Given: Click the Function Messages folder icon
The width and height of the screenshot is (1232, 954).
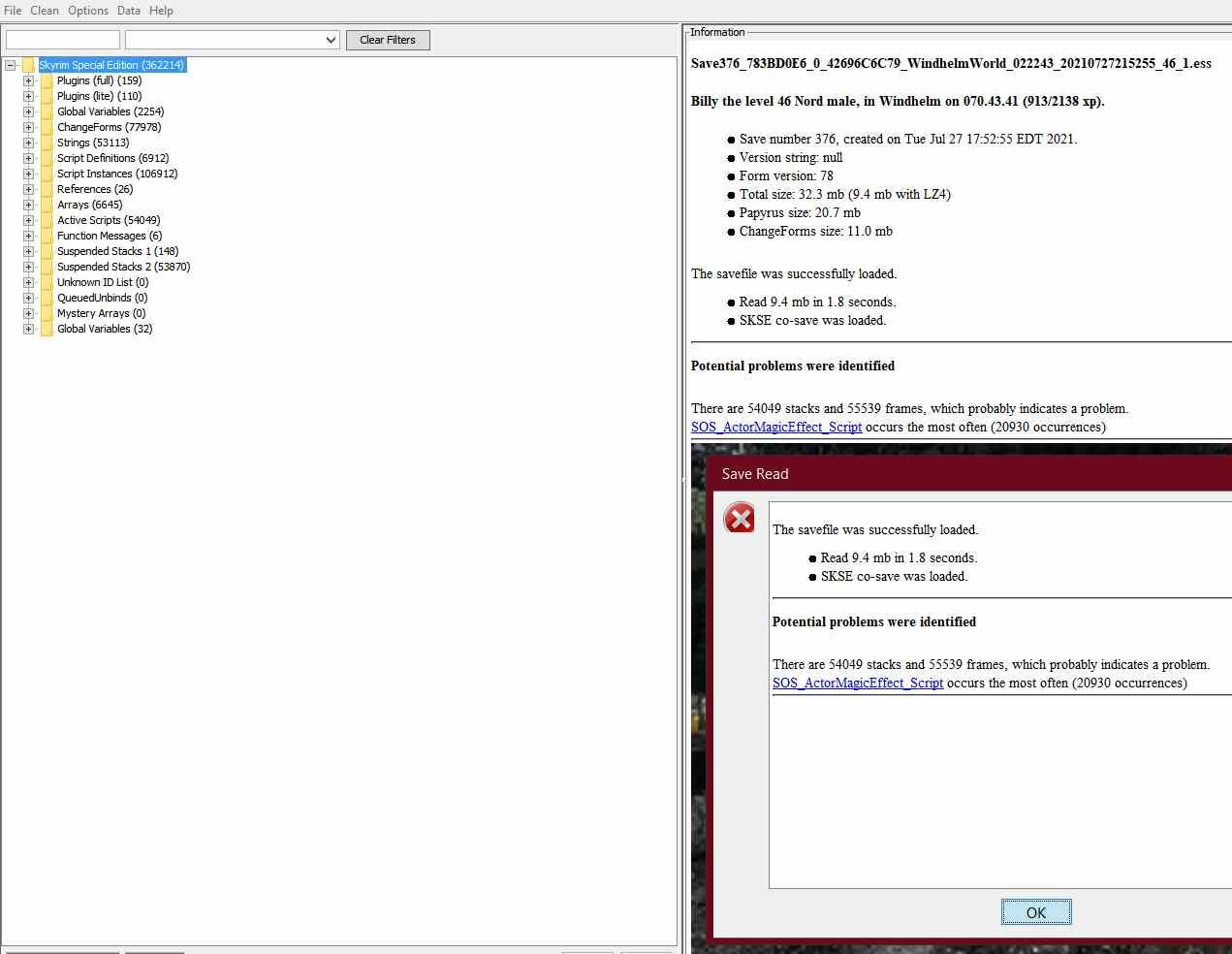Looking at the screenshot, I should [x=47, y=236].
